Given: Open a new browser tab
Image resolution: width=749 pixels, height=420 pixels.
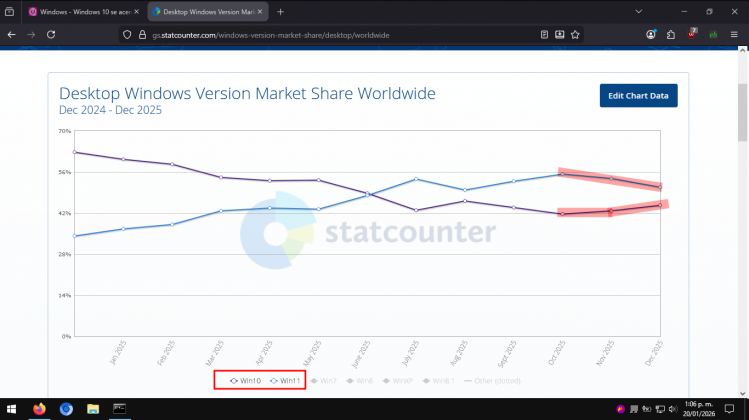Looking at the screenshot, I should [x=280, y=11].
